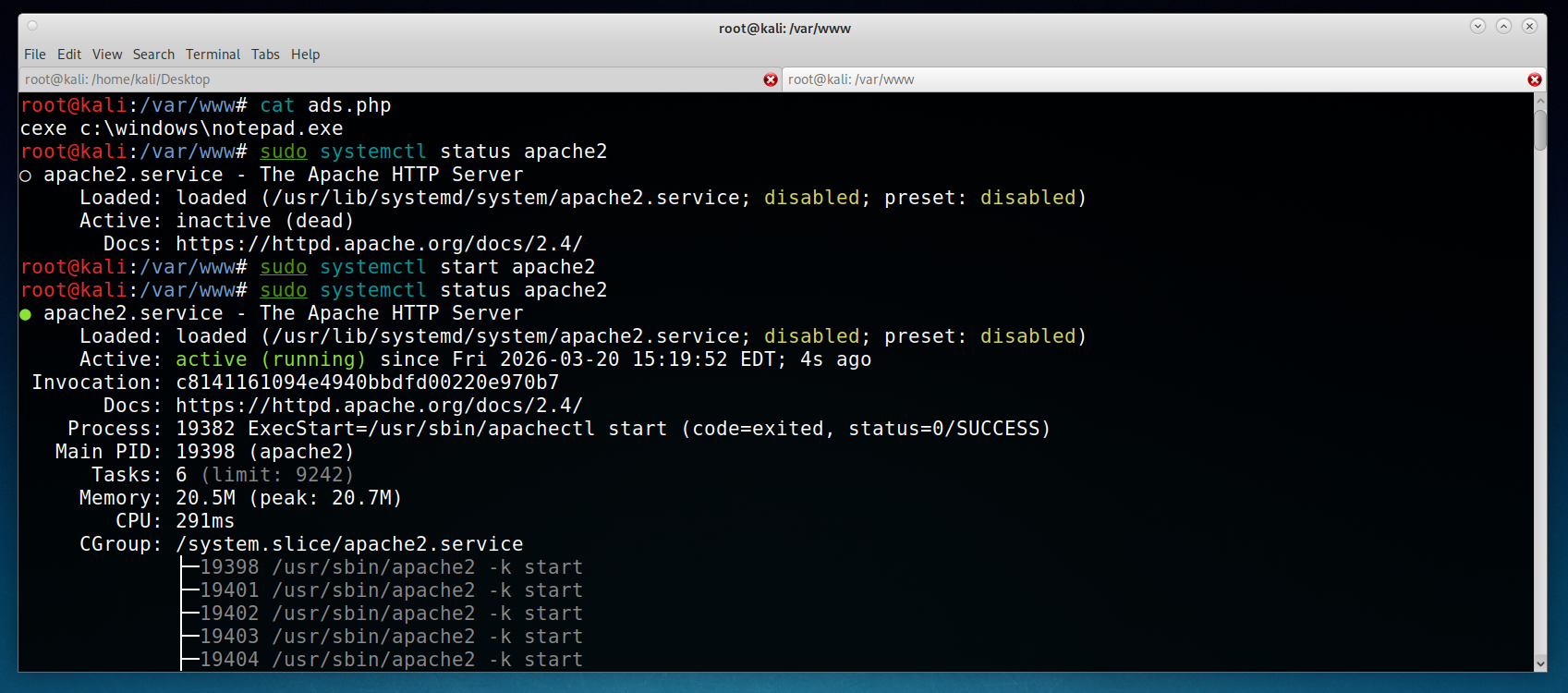The width and height of the screenshot is (1568, 693).
Task: Close the /var/www tab with its red X
Action: pos(1535,80)
